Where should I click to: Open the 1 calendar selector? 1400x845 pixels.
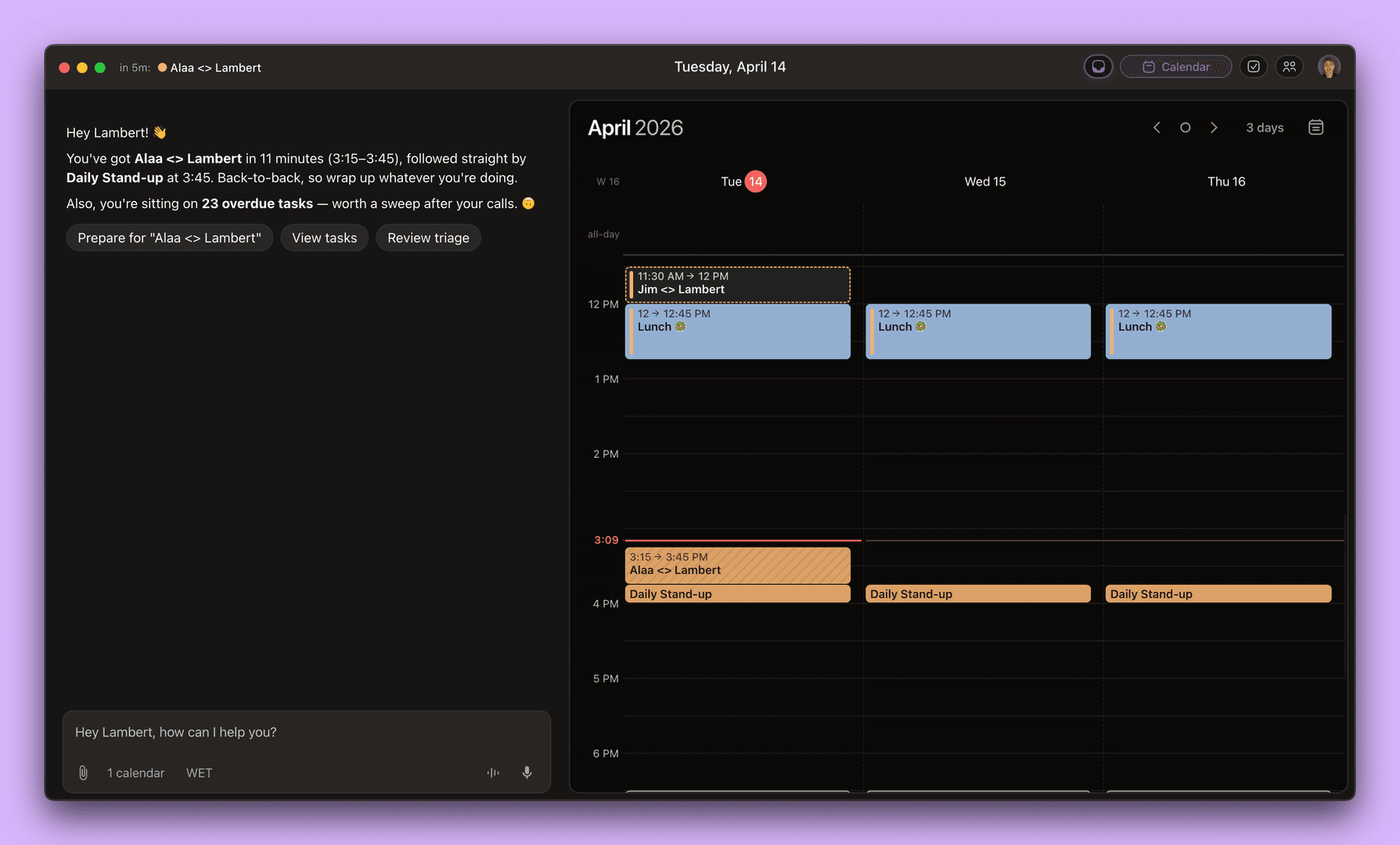click(x=135, y=773)
